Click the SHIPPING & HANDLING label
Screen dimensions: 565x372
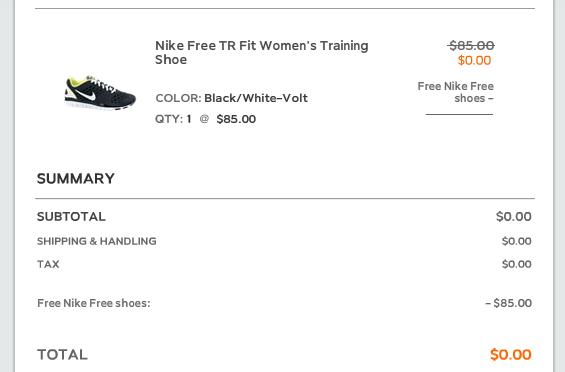point(97,241)
